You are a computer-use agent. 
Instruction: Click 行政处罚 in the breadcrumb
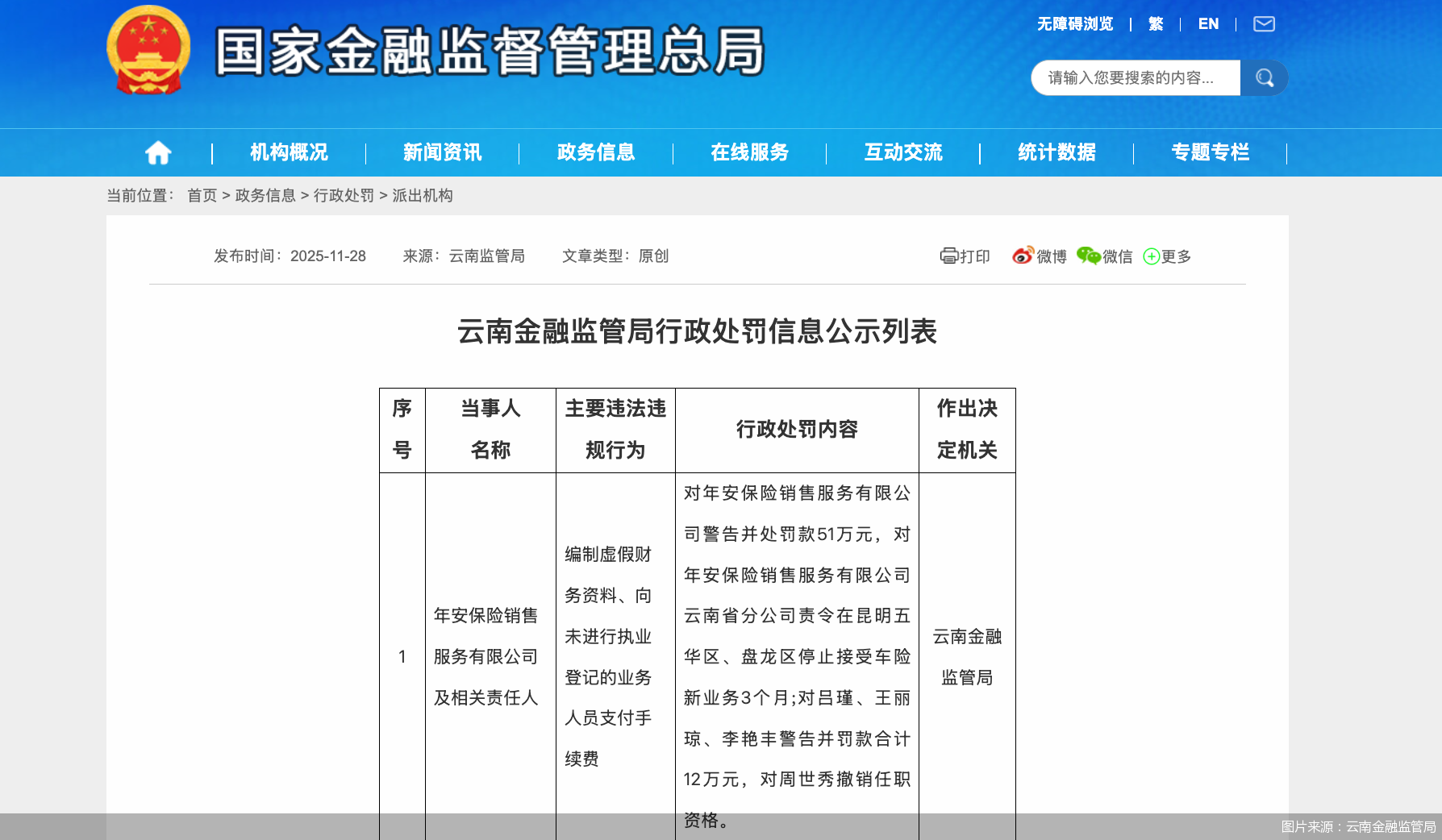(x=344, y=196)
